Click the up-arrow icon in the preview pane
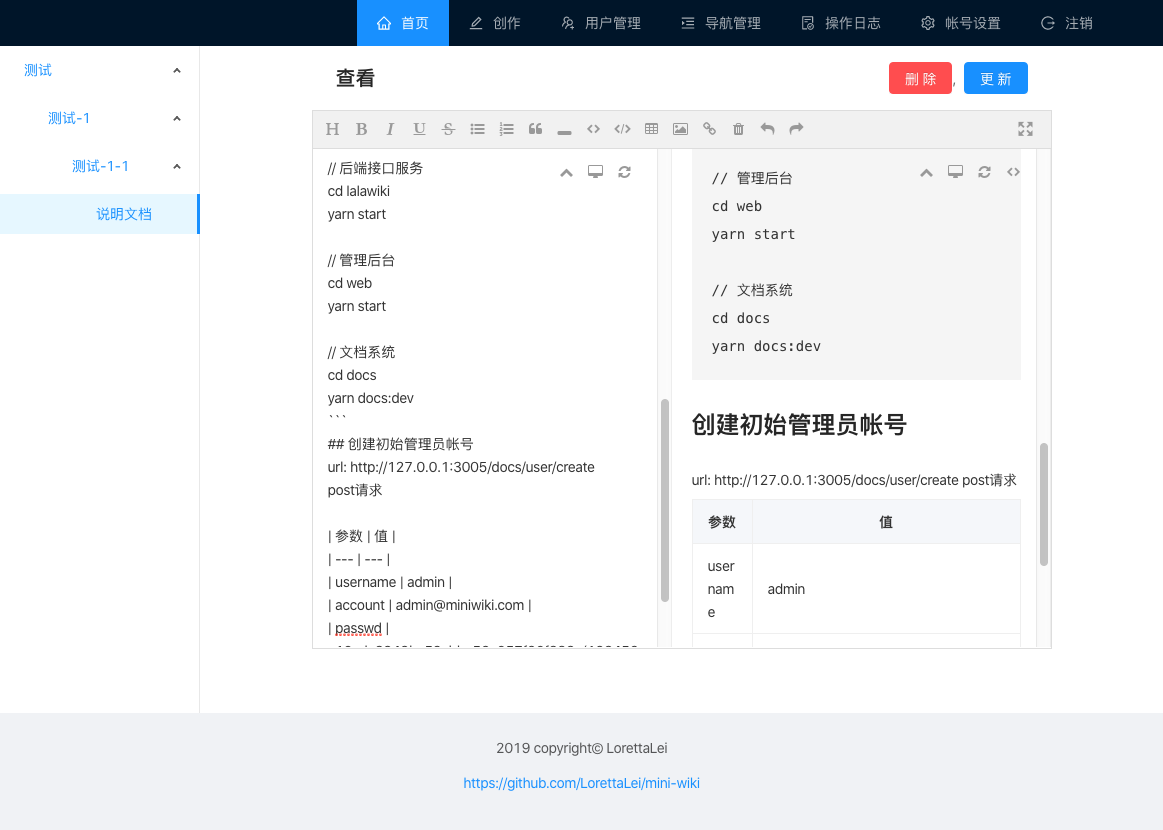Screen dimensions: 1163x830 click(x=926, y=172)
